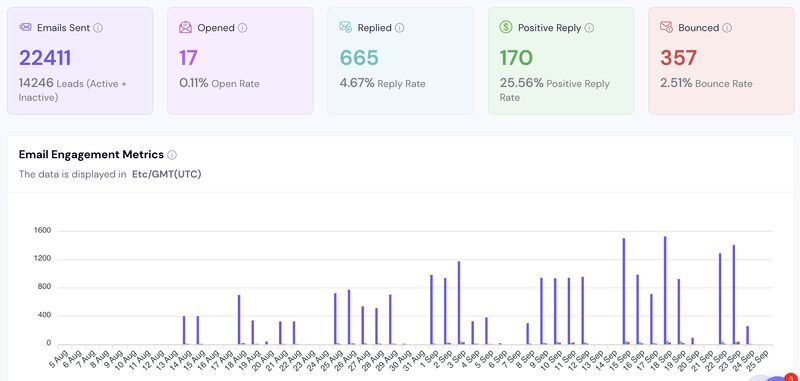
Task: Click the 357 bounced count
Action: point(678,58)
